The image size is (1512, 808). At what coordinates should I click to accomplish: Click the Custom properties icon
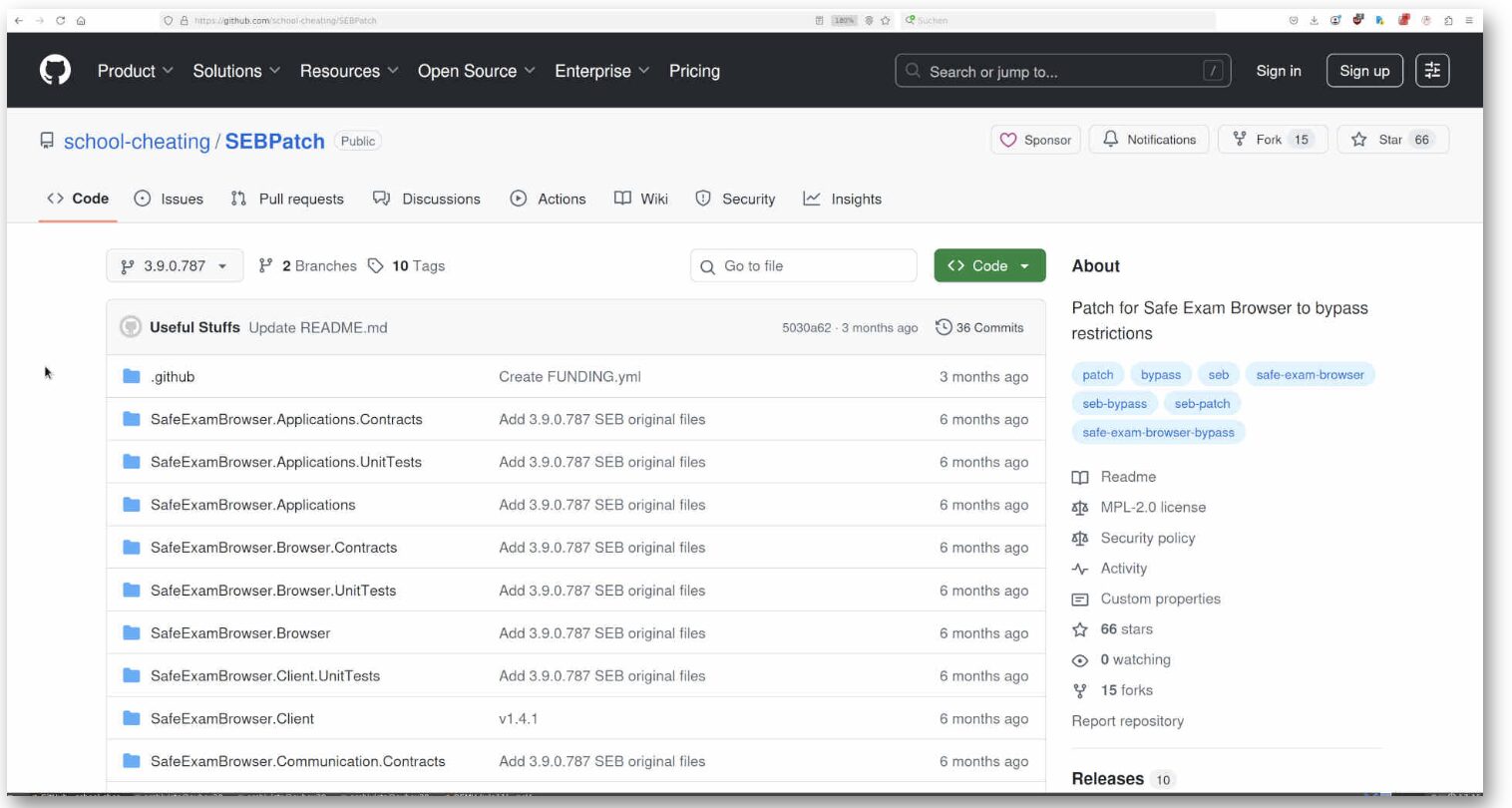(1079, 600)
